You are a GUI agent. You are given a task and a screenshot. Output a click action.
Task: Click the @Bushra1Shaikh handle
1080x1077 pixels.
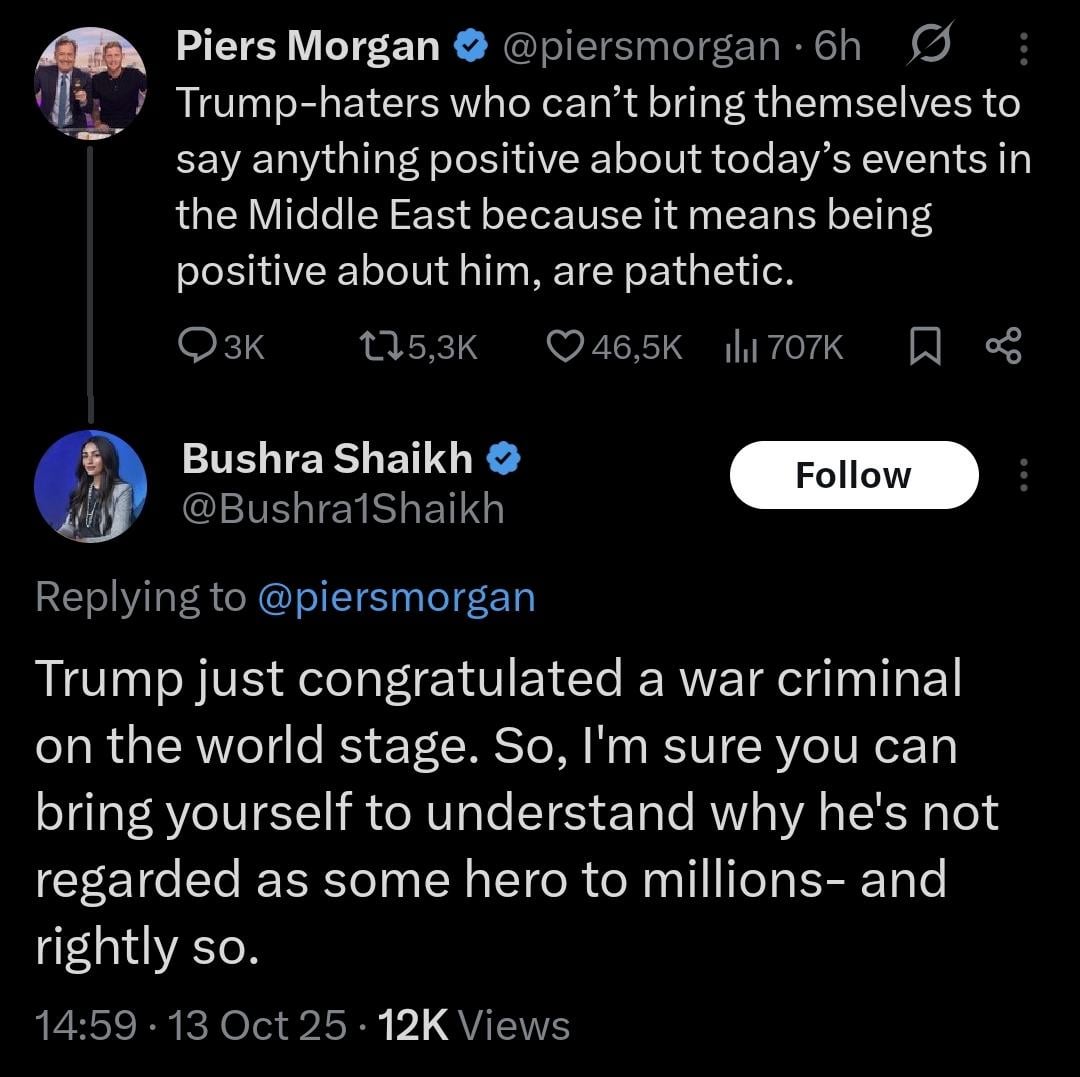(343, 509)
